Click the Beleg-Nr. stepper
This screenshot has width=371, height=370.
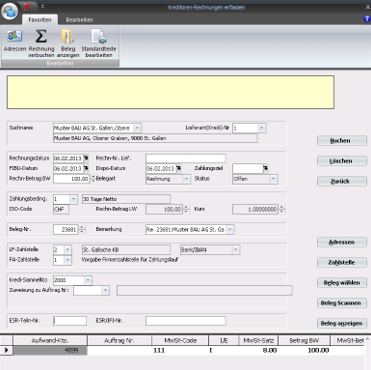82,230
